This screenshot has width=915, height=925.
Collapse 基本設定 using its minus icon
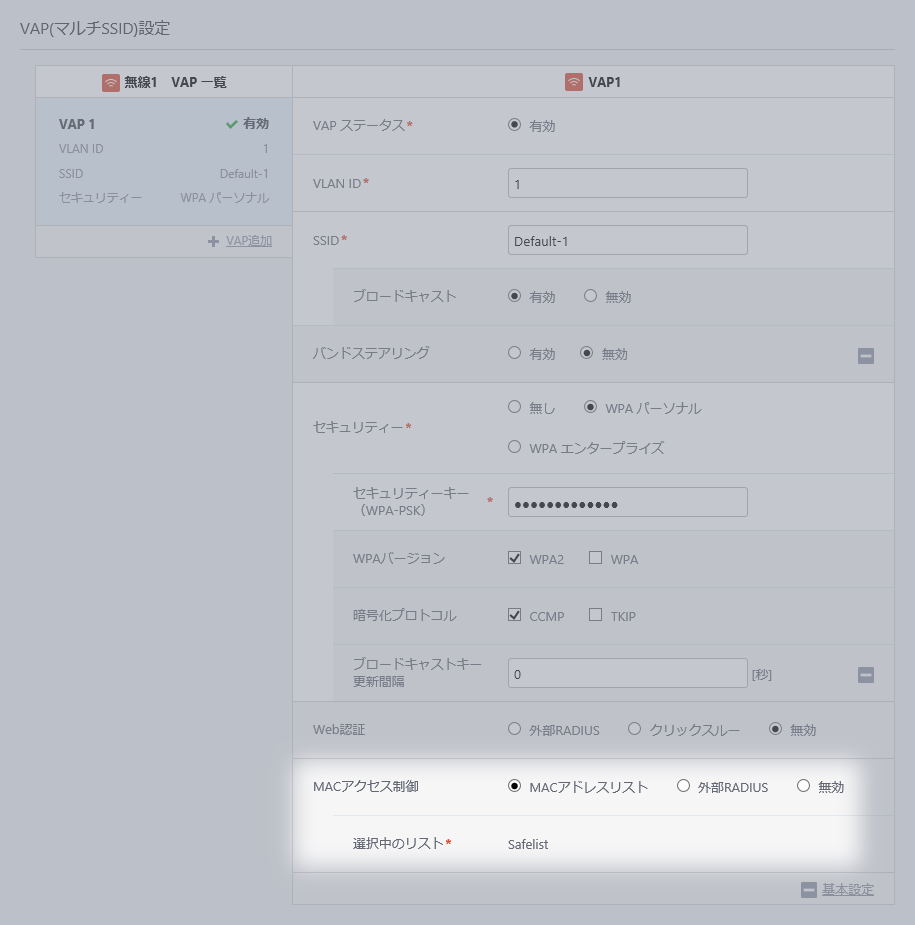[809, 890]
